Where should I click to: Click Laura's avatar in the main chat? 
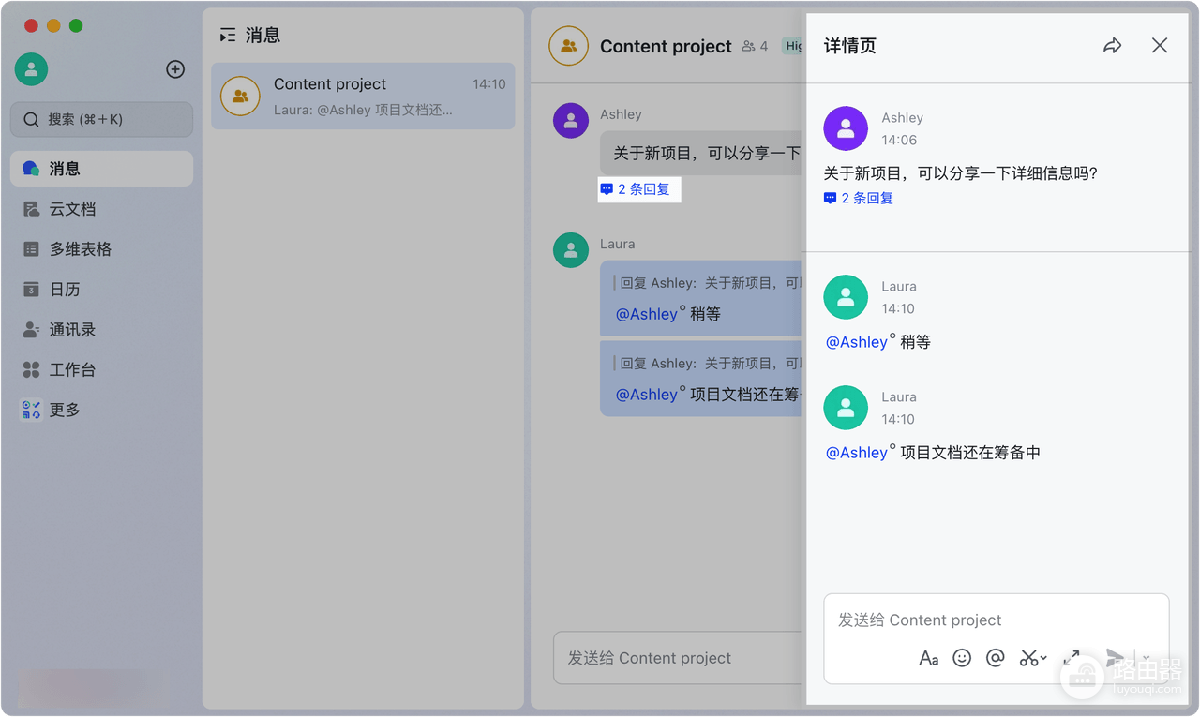pyautogui.click(x=570, y=249)
